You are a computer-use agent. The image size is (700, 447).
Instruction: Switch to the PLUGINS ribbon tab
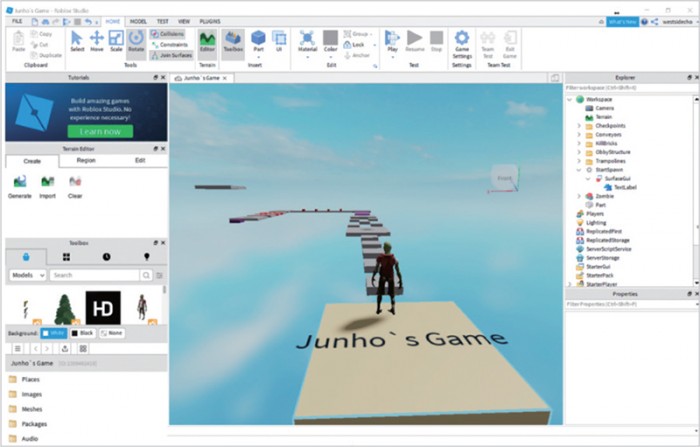[210, 21]
